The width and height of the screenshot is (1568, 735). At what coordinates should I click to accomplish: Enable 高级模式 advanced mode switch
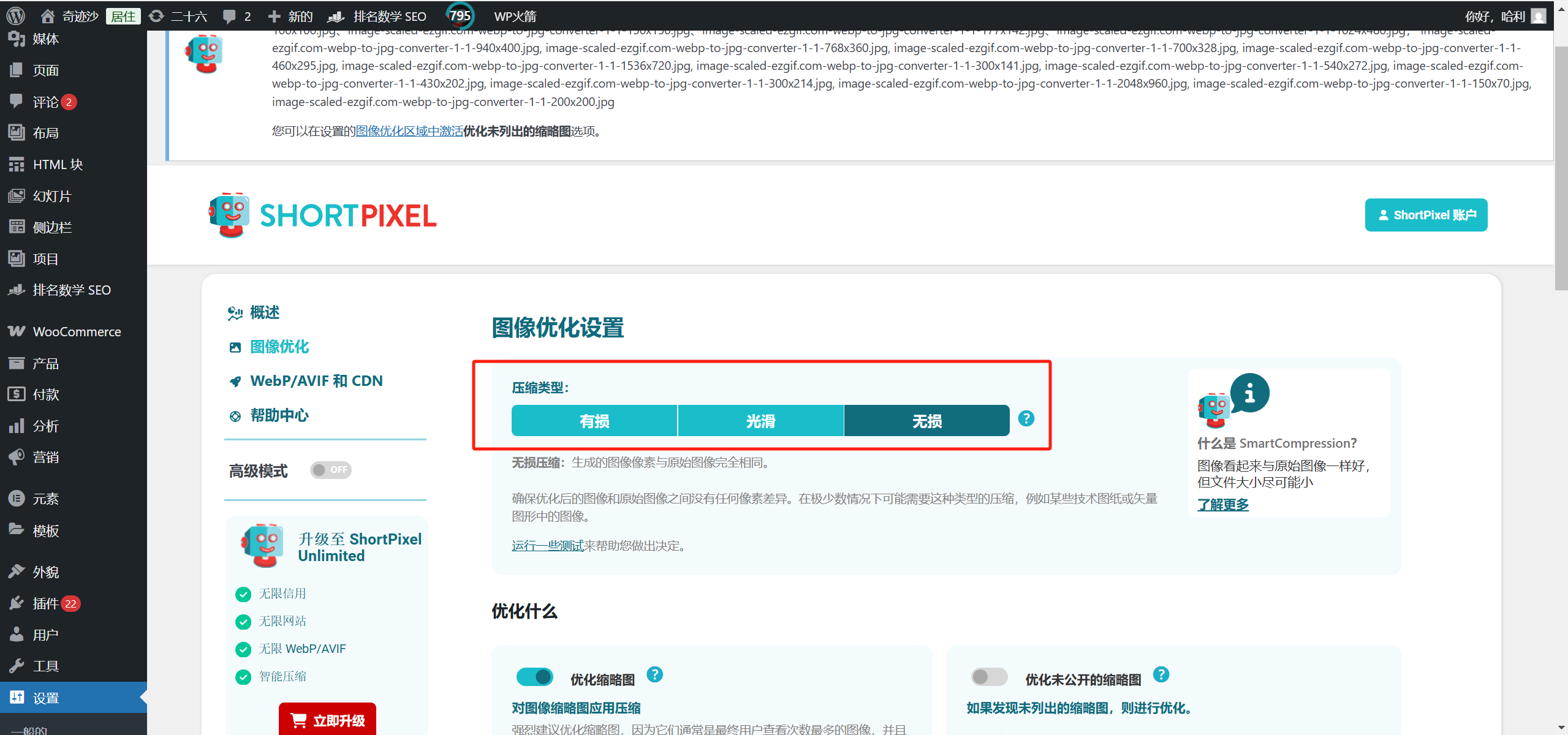click(330, 470)
